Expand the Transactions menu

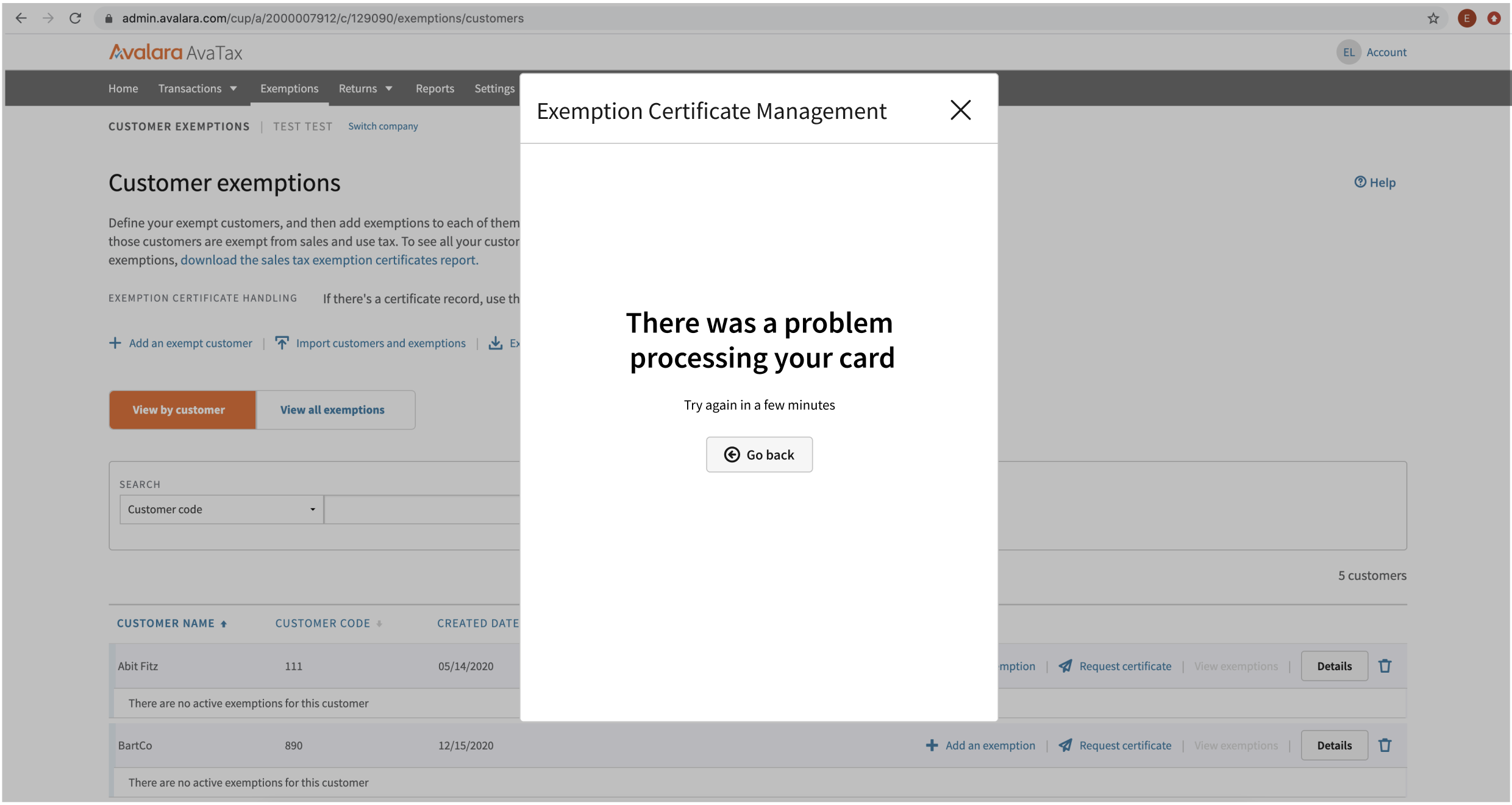pos(198,88)
